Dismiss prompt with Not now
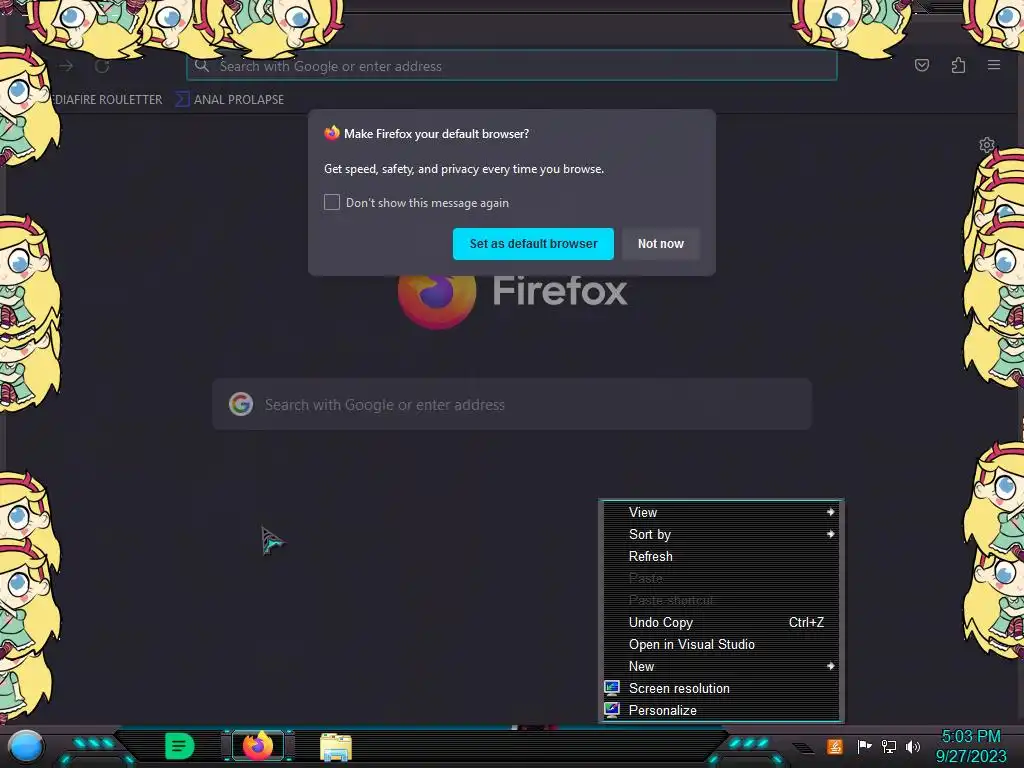1024x768 pixels. point(660,244)
